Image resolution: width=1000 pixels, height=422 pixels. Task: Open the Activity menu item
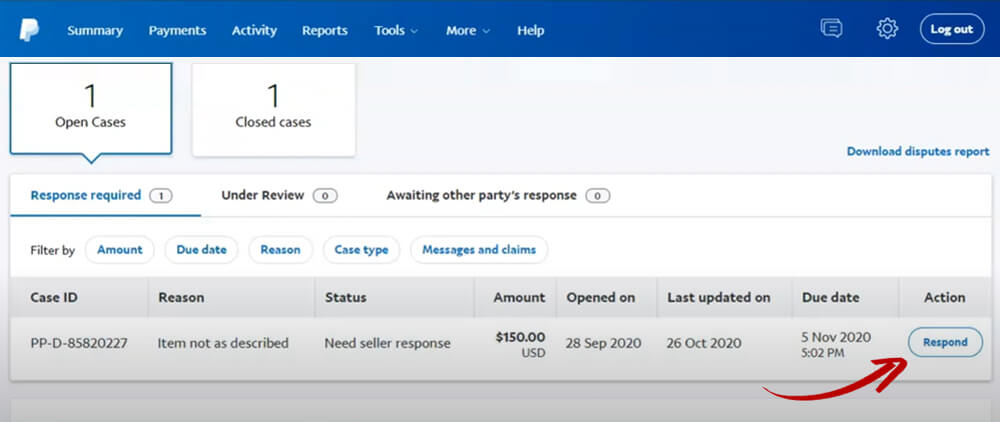coord(254,31)
